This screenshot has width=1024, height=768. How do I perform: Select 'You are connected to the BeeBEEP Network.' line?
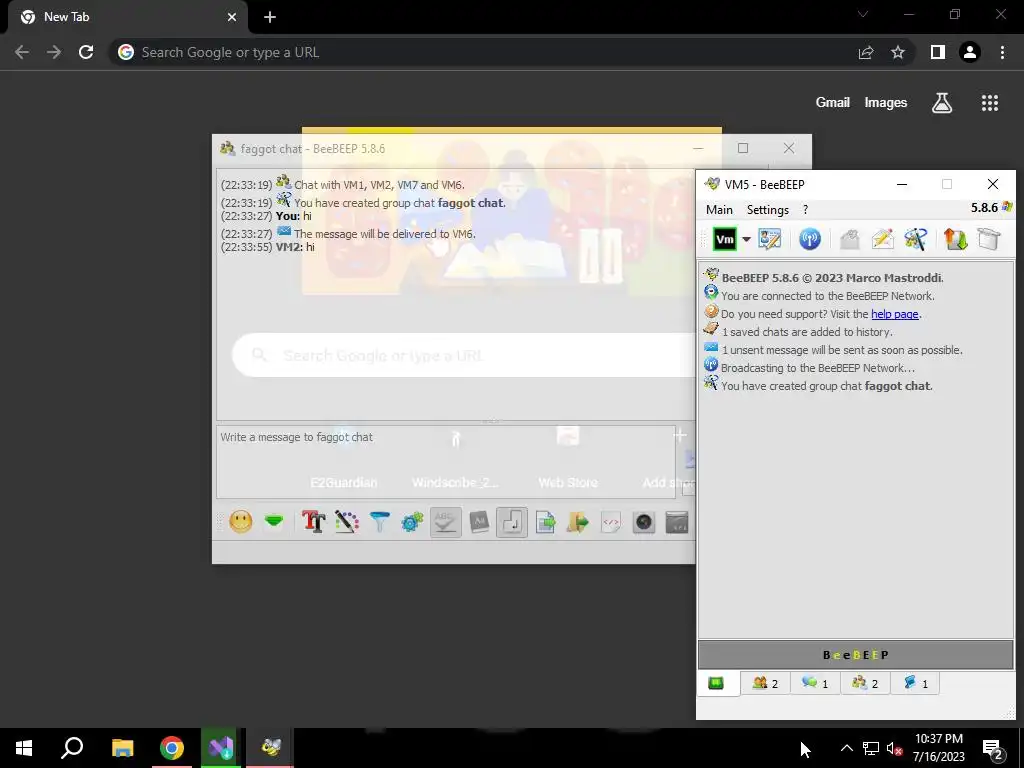[827, 296]
